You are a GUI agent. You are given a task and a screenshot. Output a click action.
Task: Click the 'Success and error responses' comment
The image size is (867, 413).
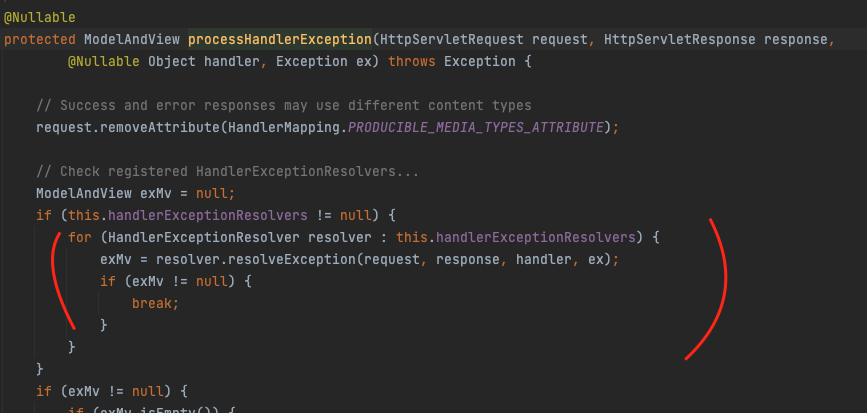click(284, 106)
